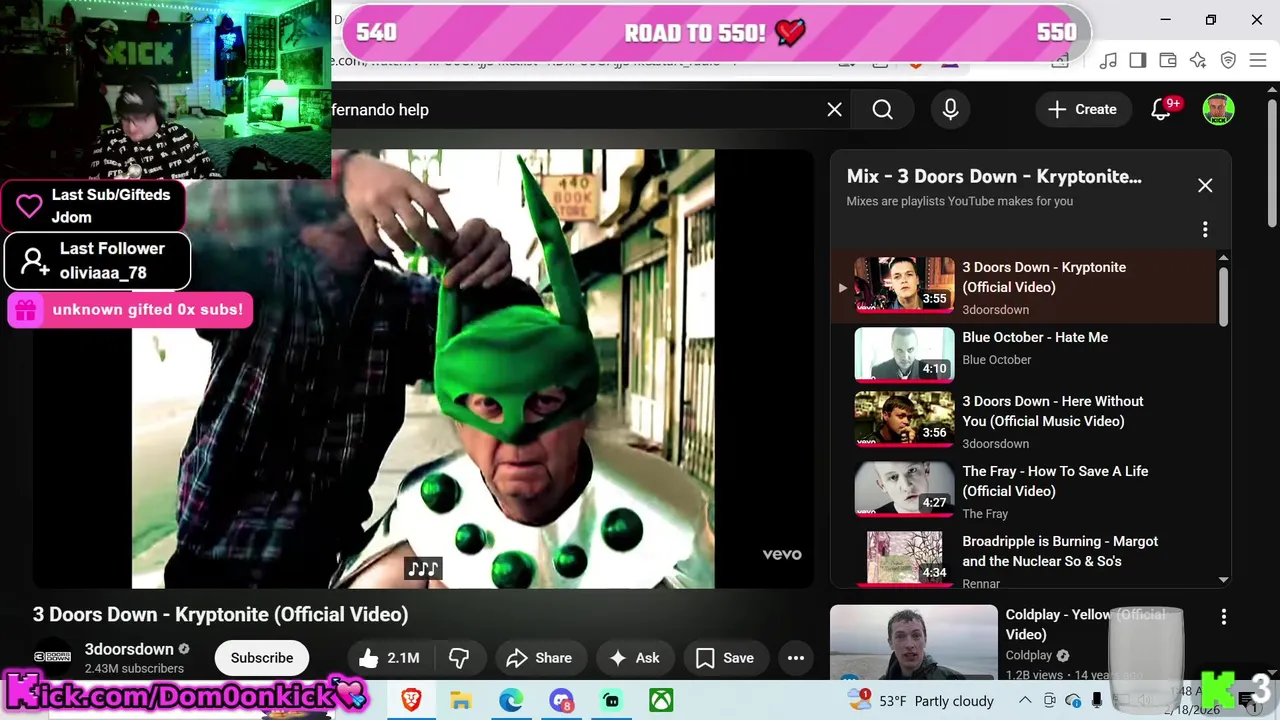Open the 3doorsdown channel avatar
Viewport: 1280px width, 720px height.
coord(52,657)
